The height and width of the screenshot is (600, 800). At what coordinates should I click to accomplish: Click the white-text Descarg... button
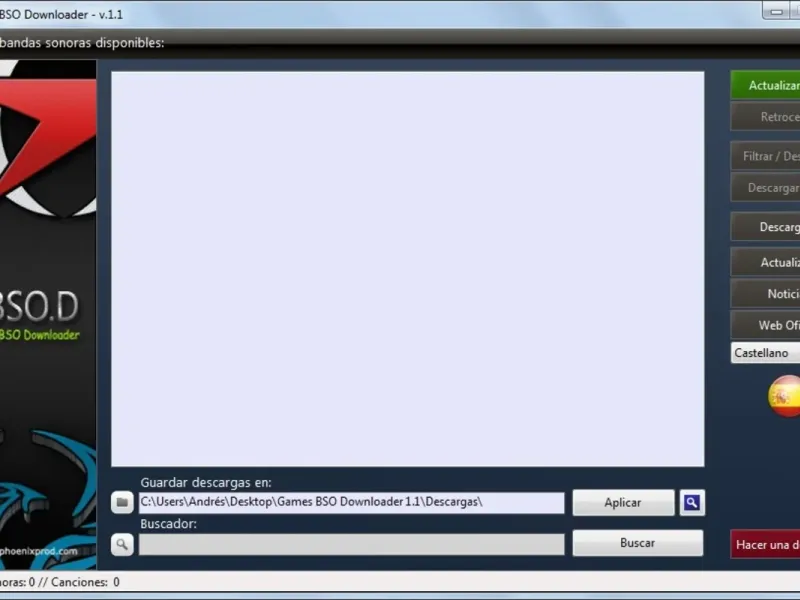click(x=765, y=227)
